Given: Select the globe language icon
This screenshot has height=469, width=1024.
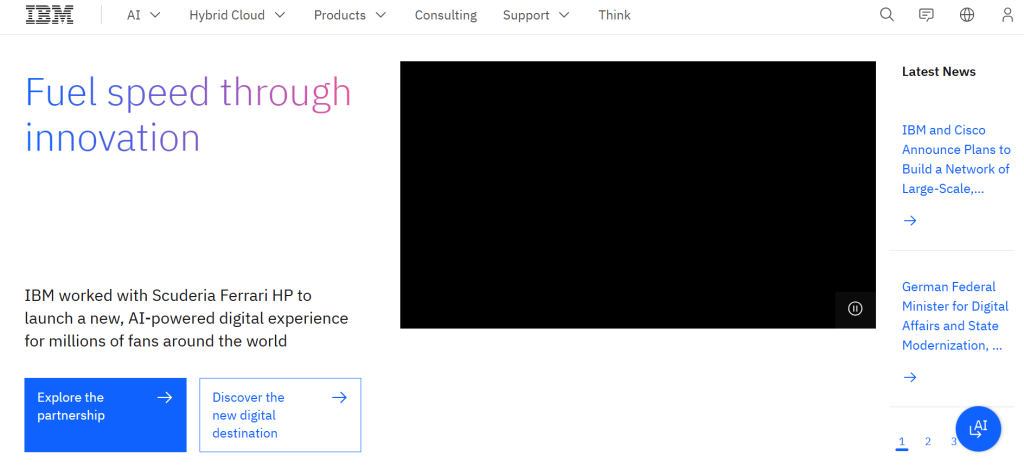Looking at the screenshot, I should pos(966,15).
